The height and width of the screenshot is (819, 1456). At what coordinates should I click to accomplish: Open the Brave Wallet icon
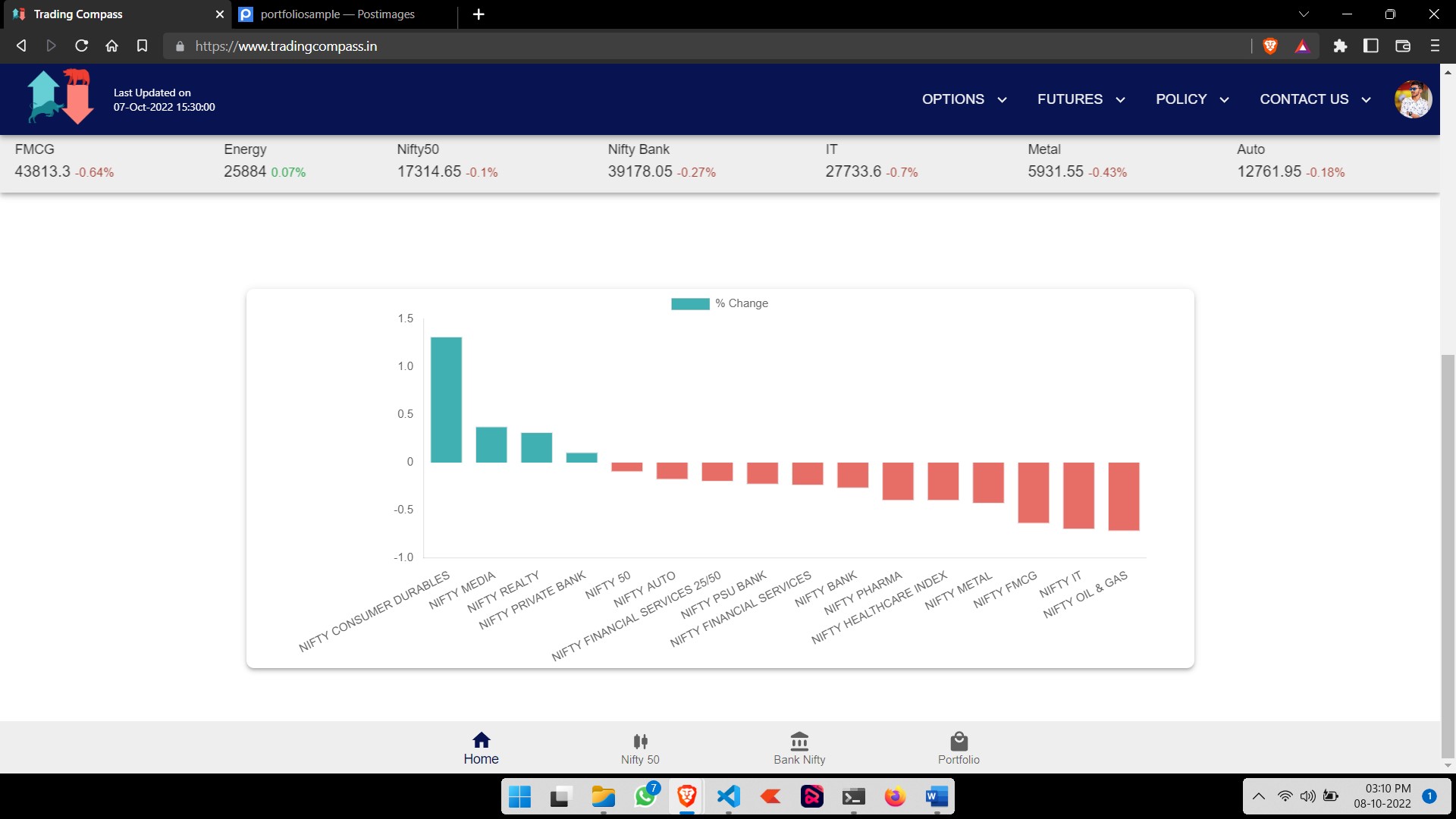1403,45
